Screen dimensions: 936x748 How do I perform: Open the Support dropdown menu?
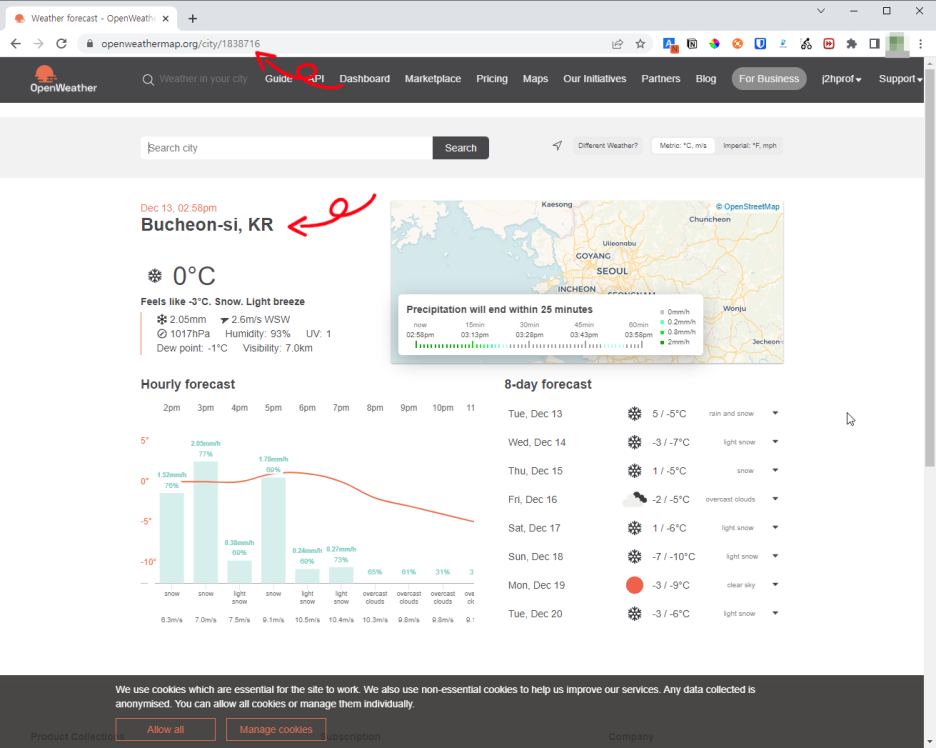coord(900,79)
